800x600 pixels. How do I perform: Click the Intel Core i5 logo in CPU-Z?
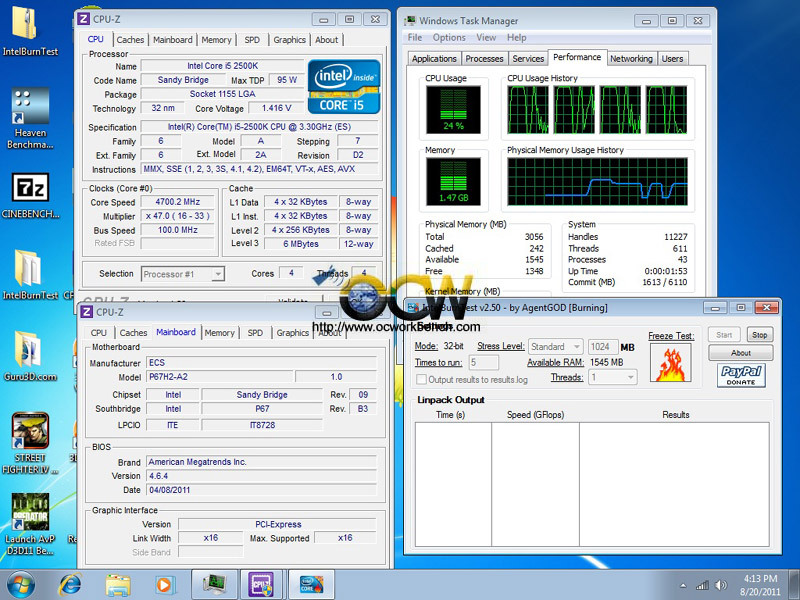tap(344, 87)
